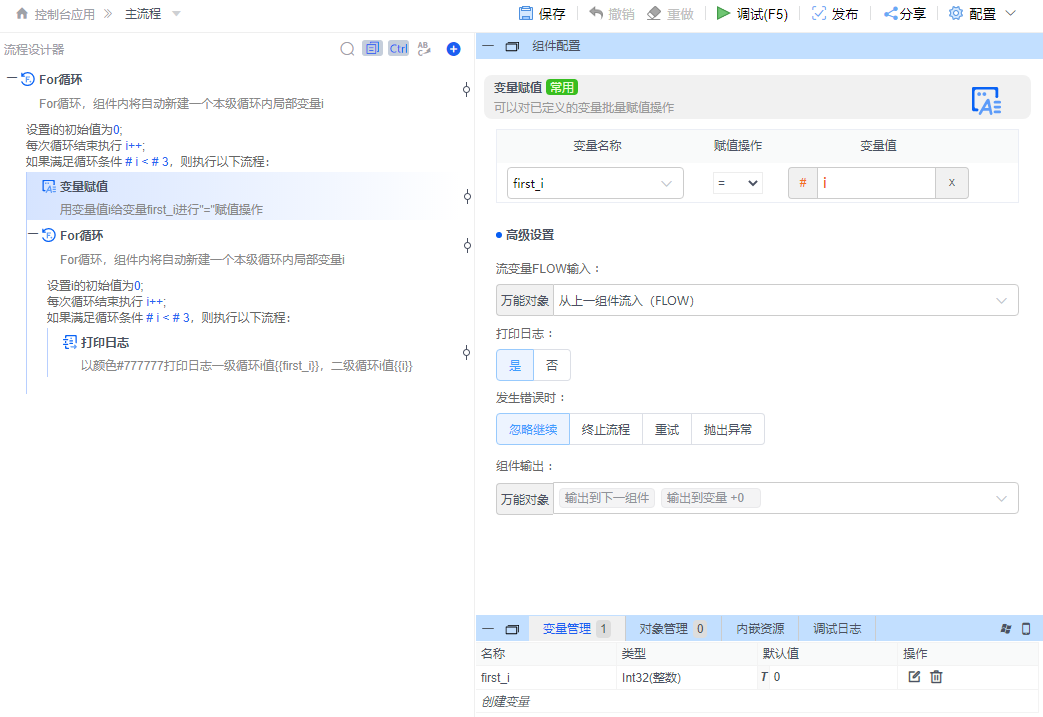Open the 主流程 dropdown arrow
The image size is (1043, 717).
tap(176, 13)
